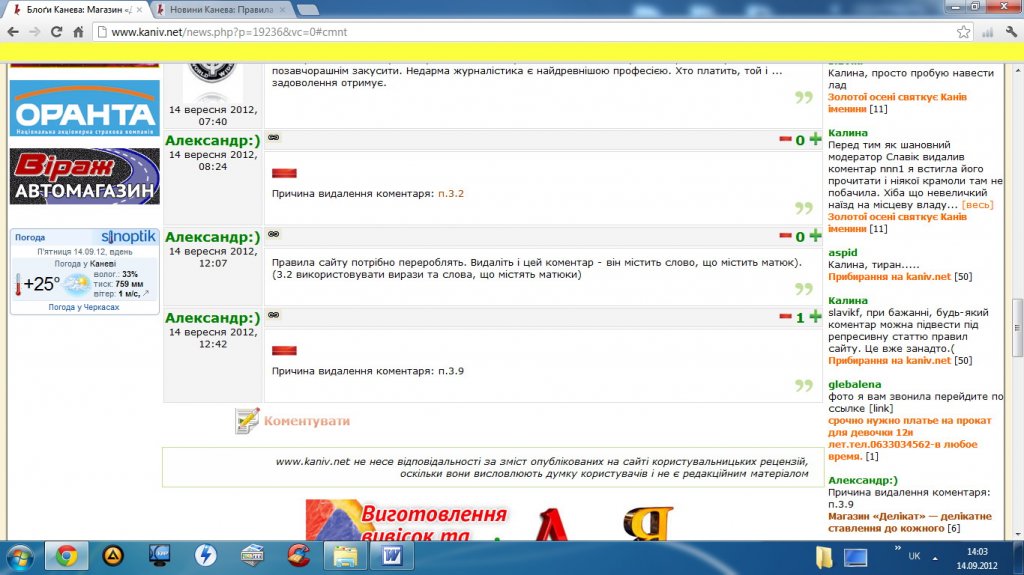Upvote the 12:07 comment
This screenshot has height=575, width=1024.
(815, 235)
